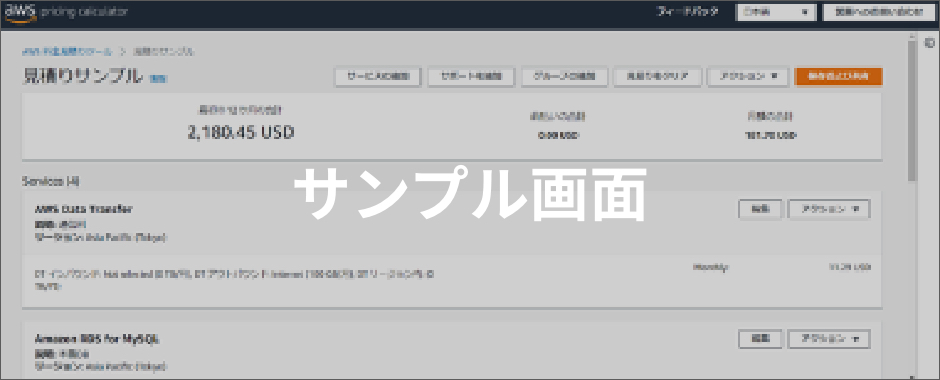940x380 pixels.
Task: Select the AWS Data Transfer service title
Action: [83, 209]
